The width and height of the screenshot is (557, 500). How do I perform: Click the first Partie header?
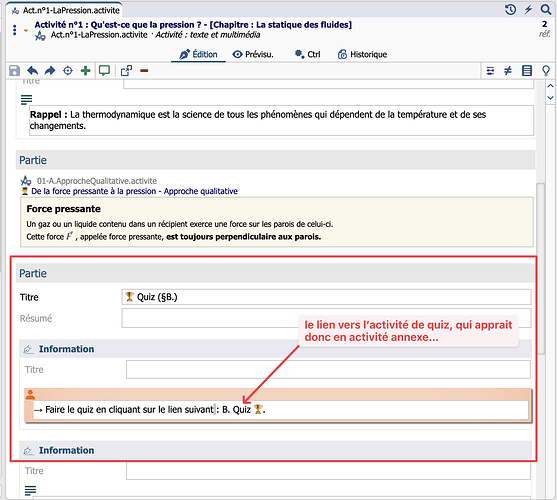click(275, 160)
